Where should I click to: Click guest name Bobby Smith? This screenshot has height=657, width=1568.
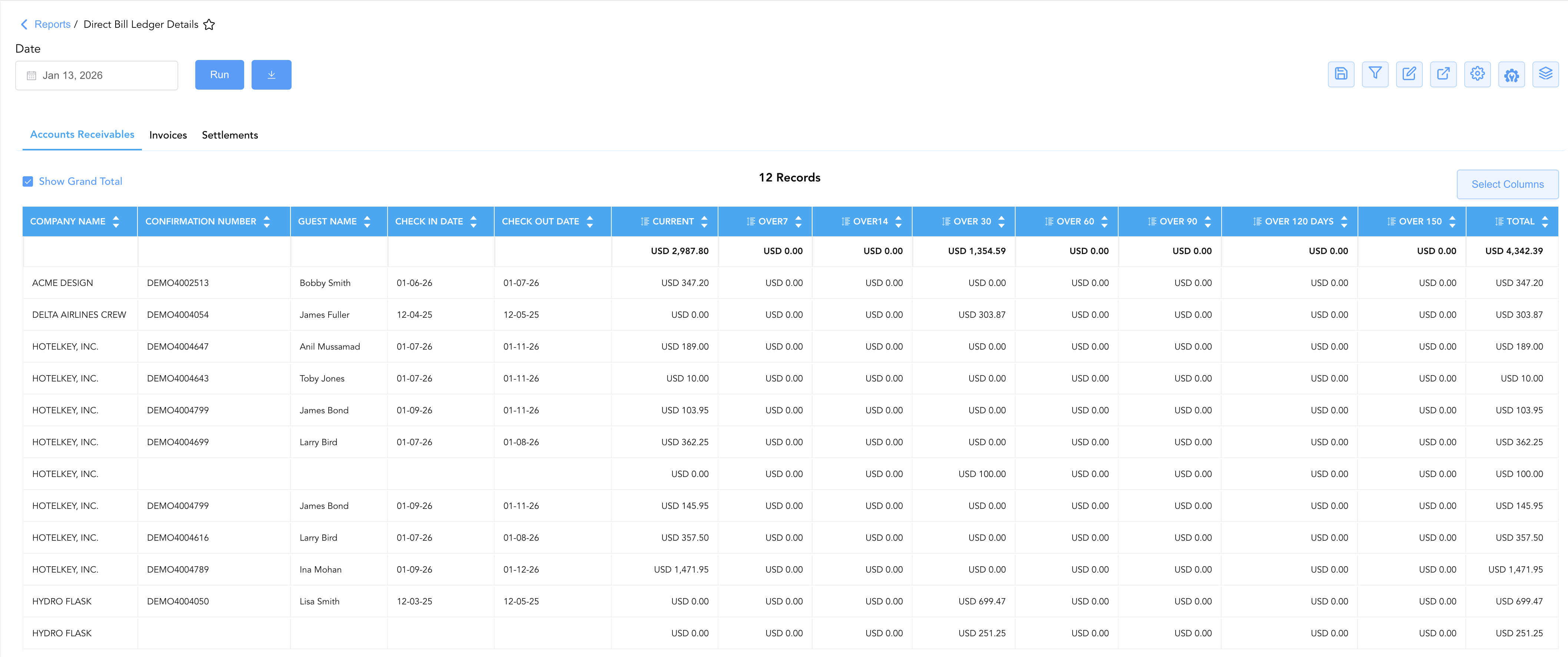point(325,283)
